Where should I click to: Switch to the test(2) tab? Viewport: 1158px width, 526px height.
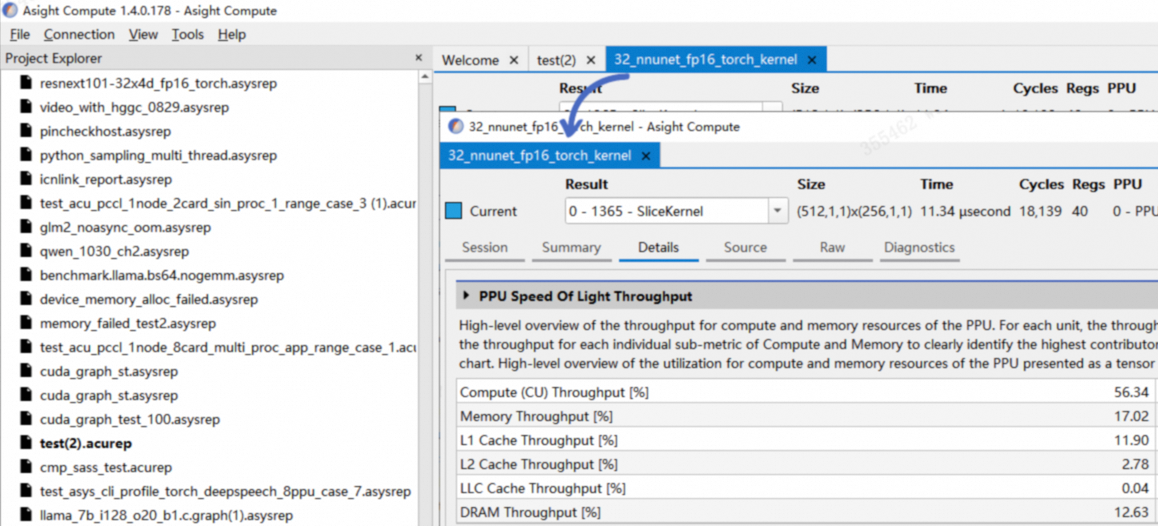[x=556, y=60]
